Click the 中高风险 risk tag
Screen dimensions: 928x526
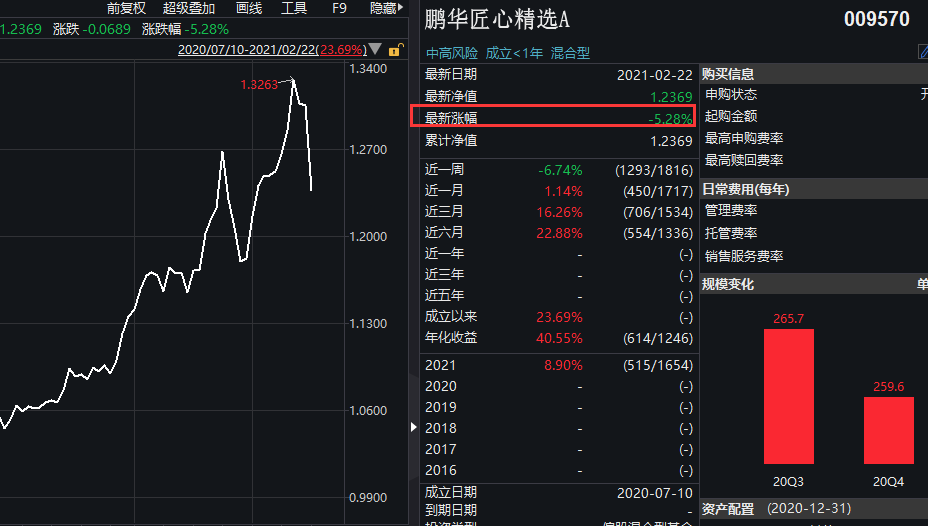point(452,53)
